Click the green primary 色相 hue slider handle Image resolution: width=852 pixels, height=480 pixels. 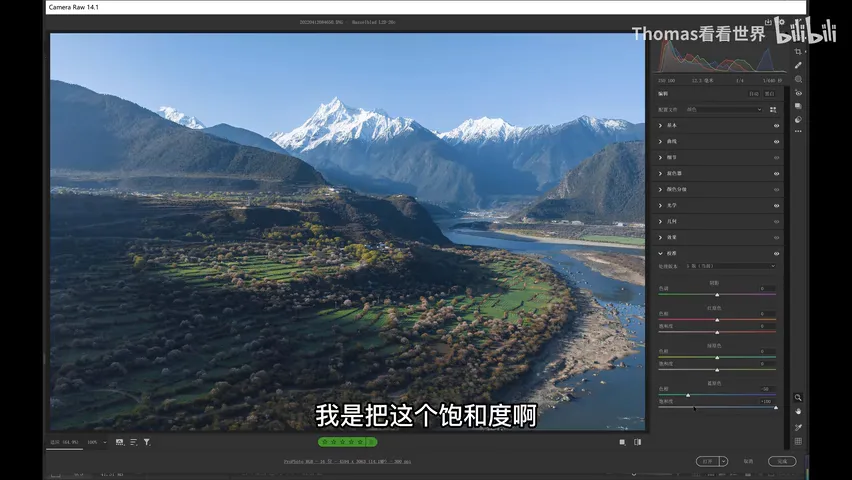pos(717,357)
